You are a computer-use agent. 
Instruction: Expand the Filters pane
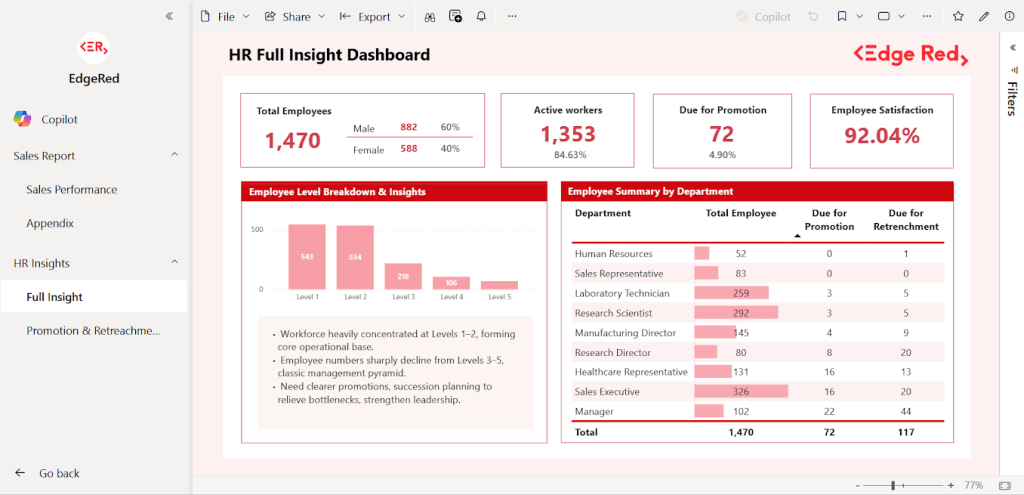pyautogui.click(x=1011, y=46)
